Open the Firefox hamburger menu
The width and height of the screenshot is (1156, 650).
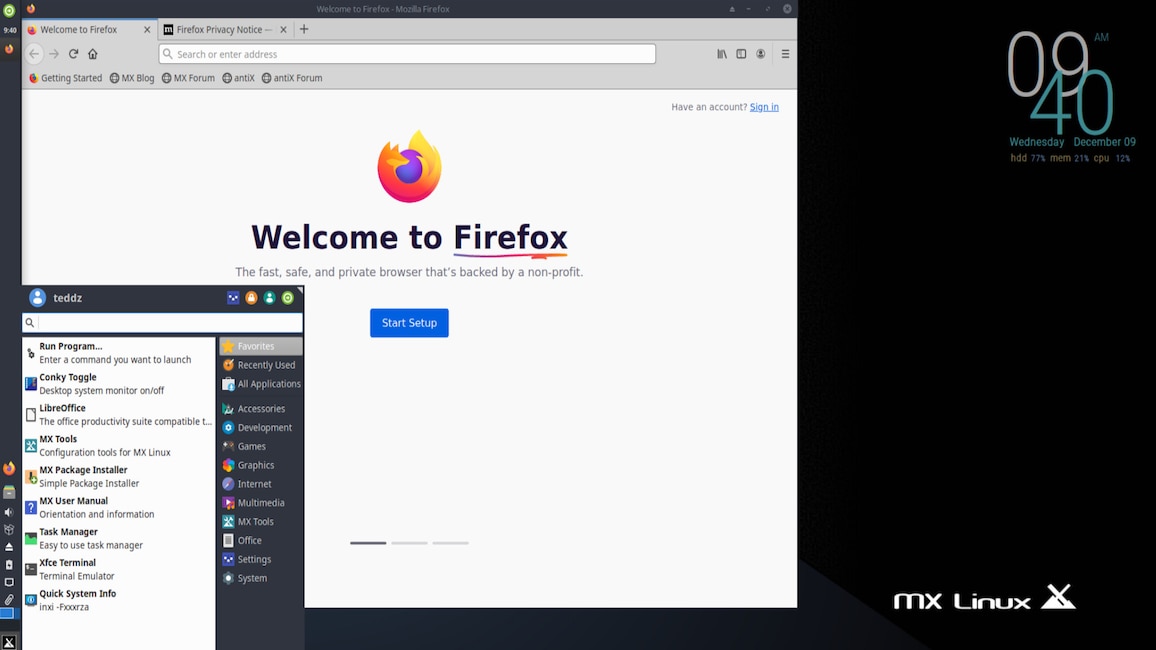click(x=785, y=53)
